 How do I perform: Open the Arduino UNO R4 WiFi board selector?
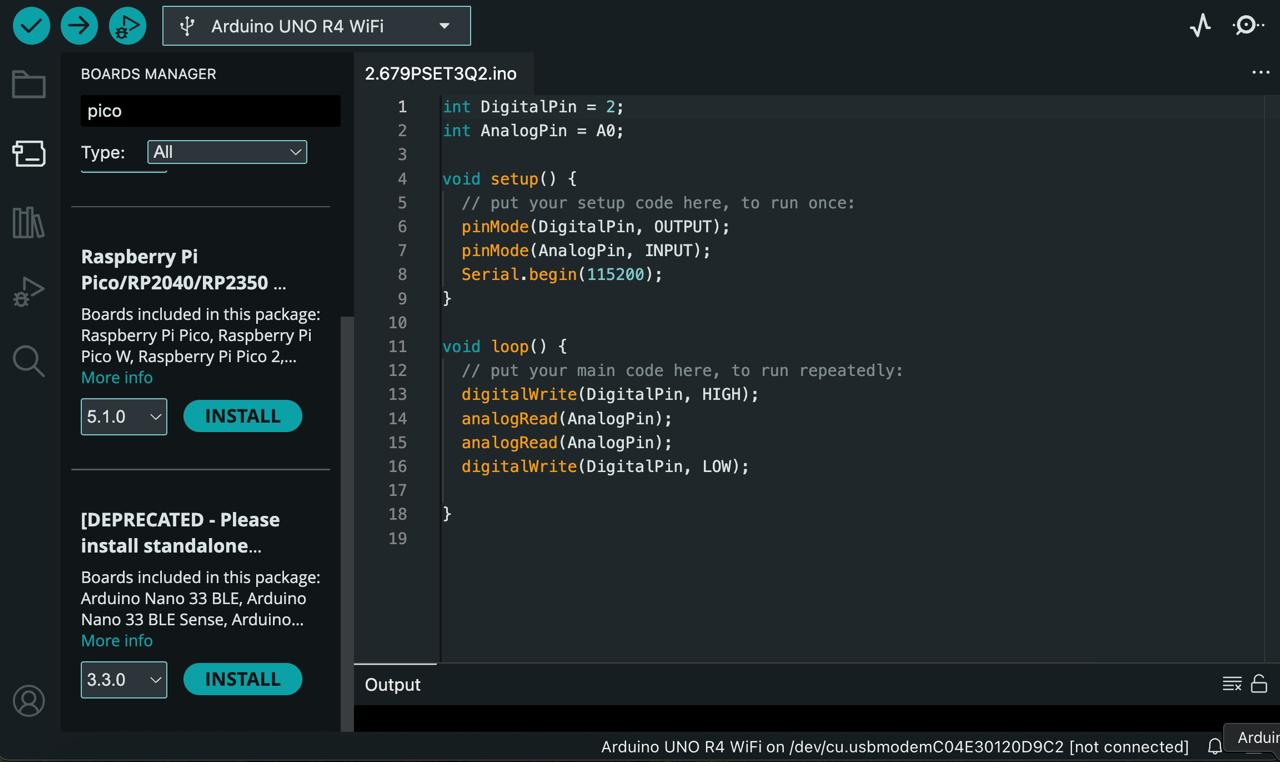click(x=316, y=26)
